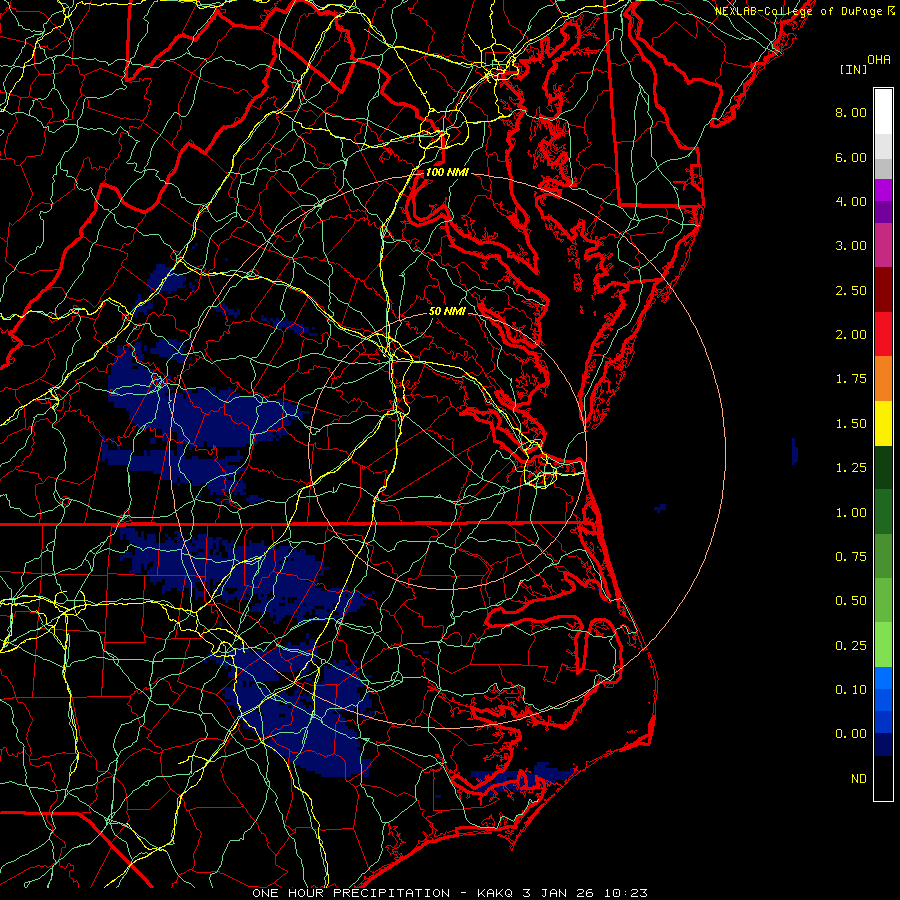Click the "1.75" legend label
900x900 pixels.
tap(851, 379)
